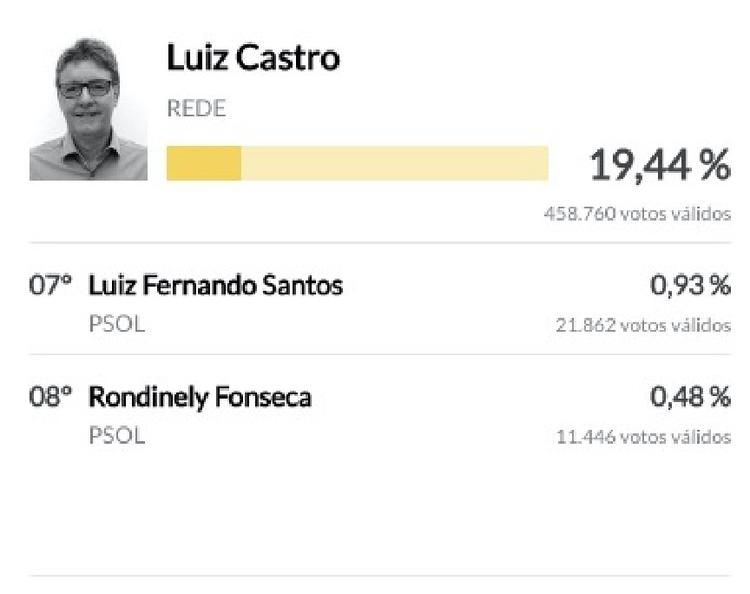Click the 11.446 votos válidos text
Viewport: 750px width, 594px height.
click(x=643, y=437)
